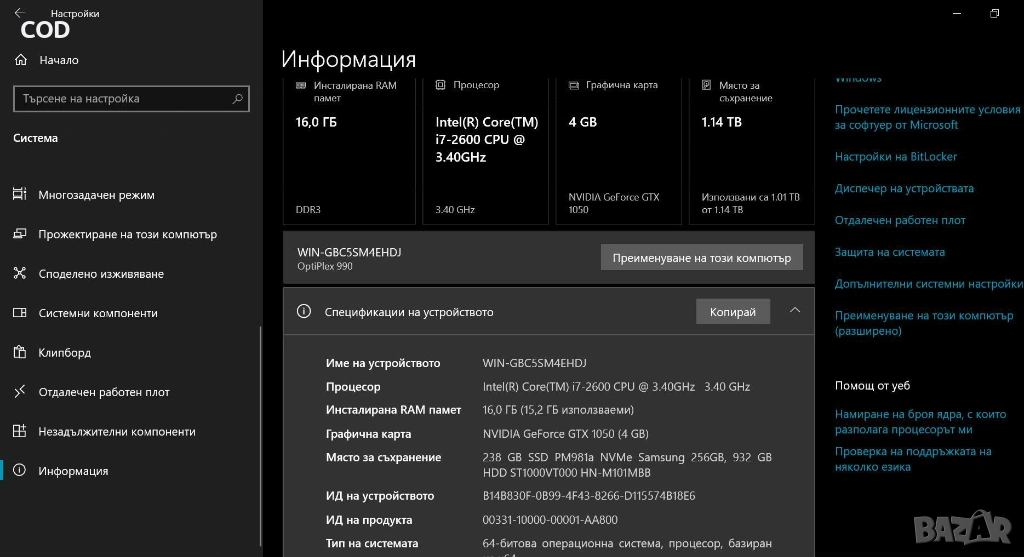Restore down the Настройки window
This screenshot has width=1024, height=557.
click(995, 13)
